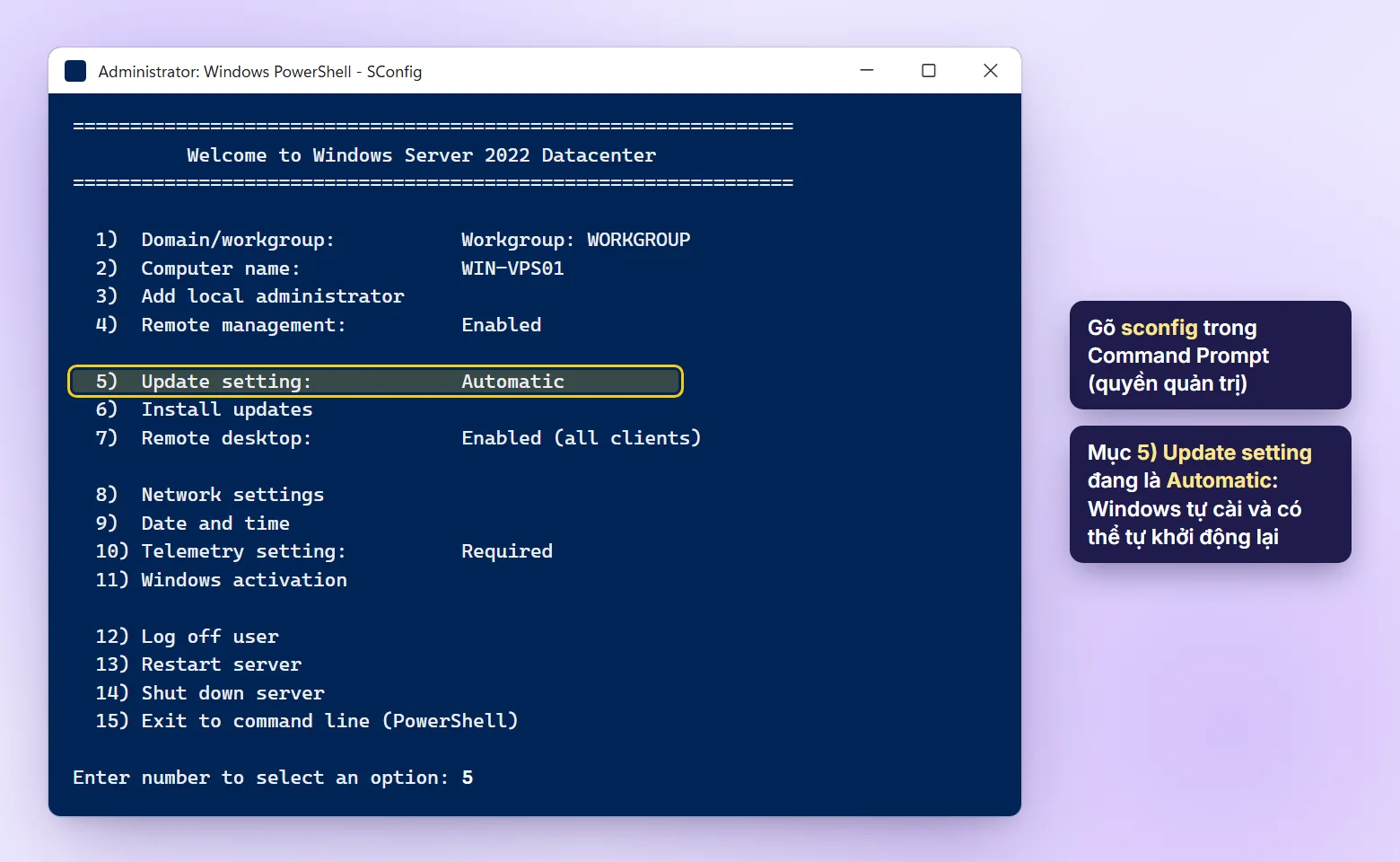Select '13) Restart server' option
The height and width of the screenshot is (862, 1400).
tap(198, 664)
